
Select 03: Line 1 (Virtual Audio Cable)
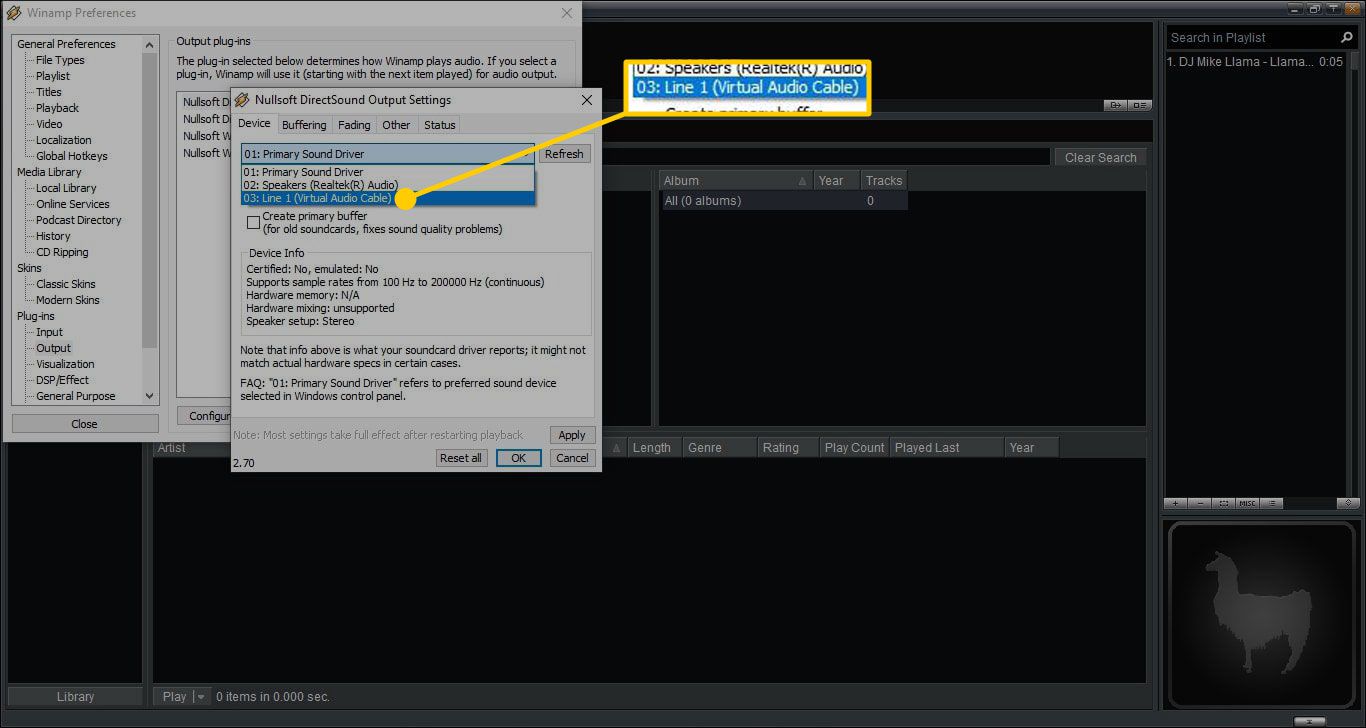pyautogui.click(x=387, y=198)
